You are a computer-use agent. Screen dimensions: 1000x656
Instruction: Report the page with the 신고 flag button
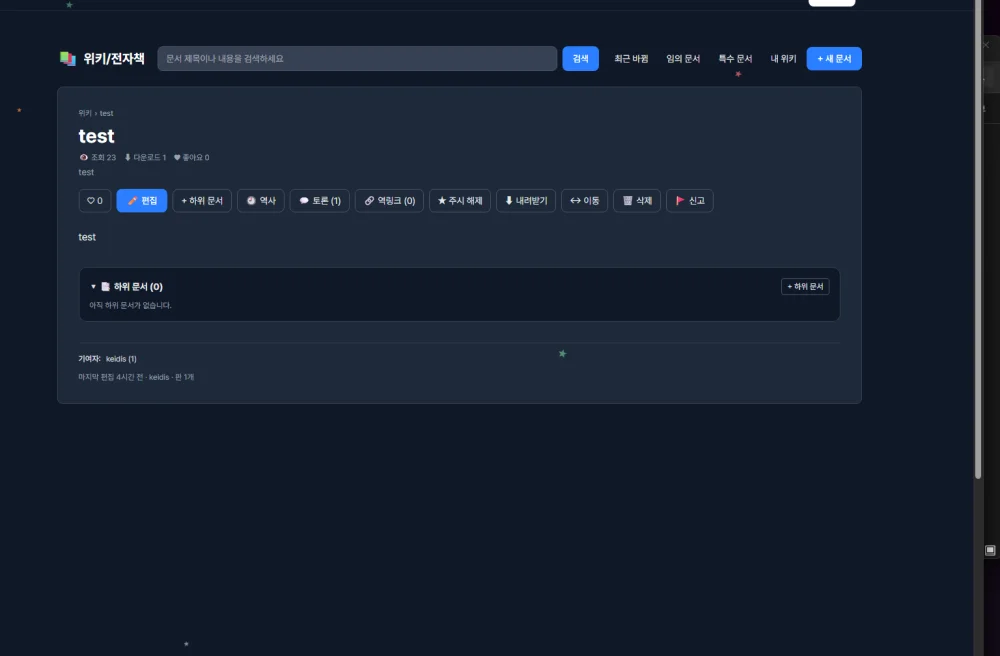690,201
